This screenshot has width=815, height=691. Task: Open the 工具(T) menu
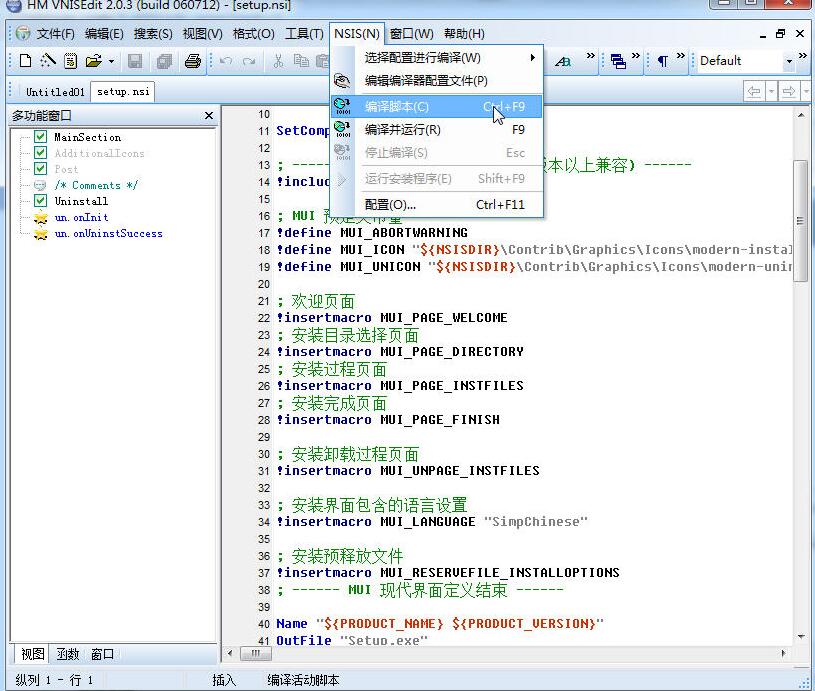(304, 34)
